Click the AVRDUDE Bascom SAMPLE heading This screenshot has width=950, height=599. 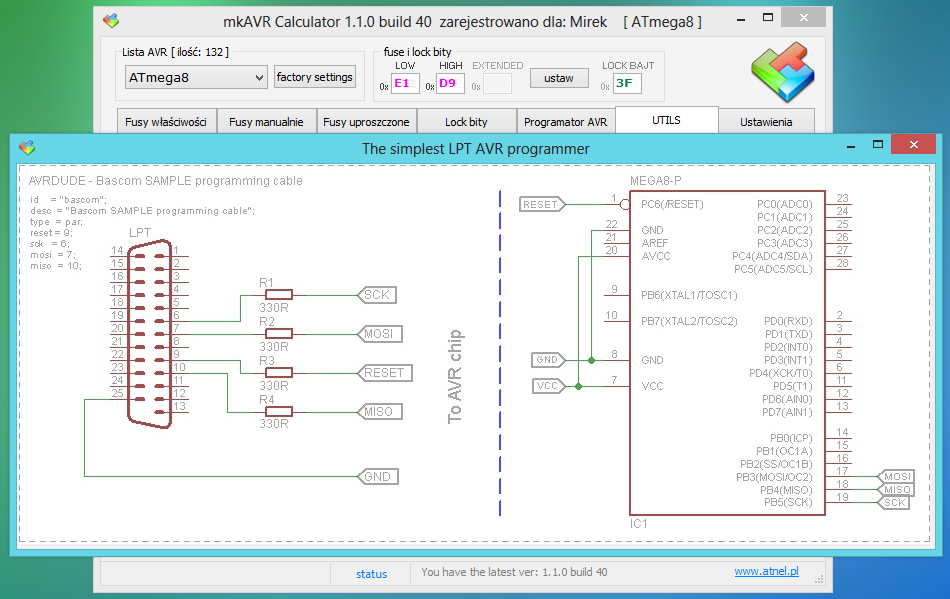coord(165,180)
